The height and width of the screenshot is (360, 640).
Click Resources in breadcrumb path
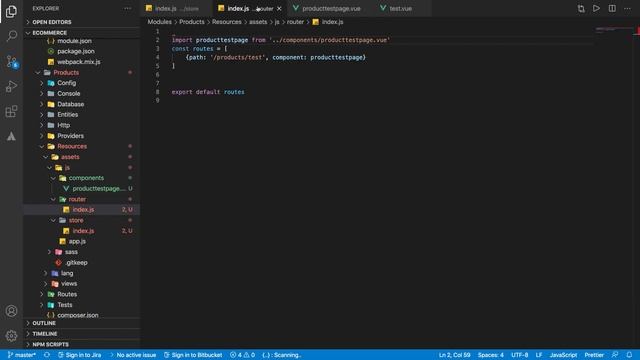(227, 22)
